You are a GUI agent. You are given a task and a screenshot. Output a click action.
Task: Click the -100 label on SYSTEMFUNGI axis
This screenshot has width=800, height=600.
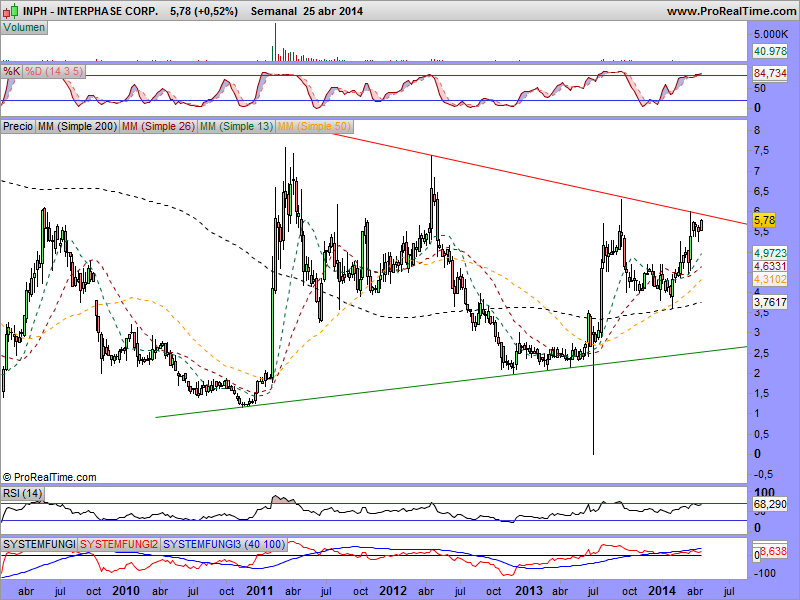[x=765, y=573]
